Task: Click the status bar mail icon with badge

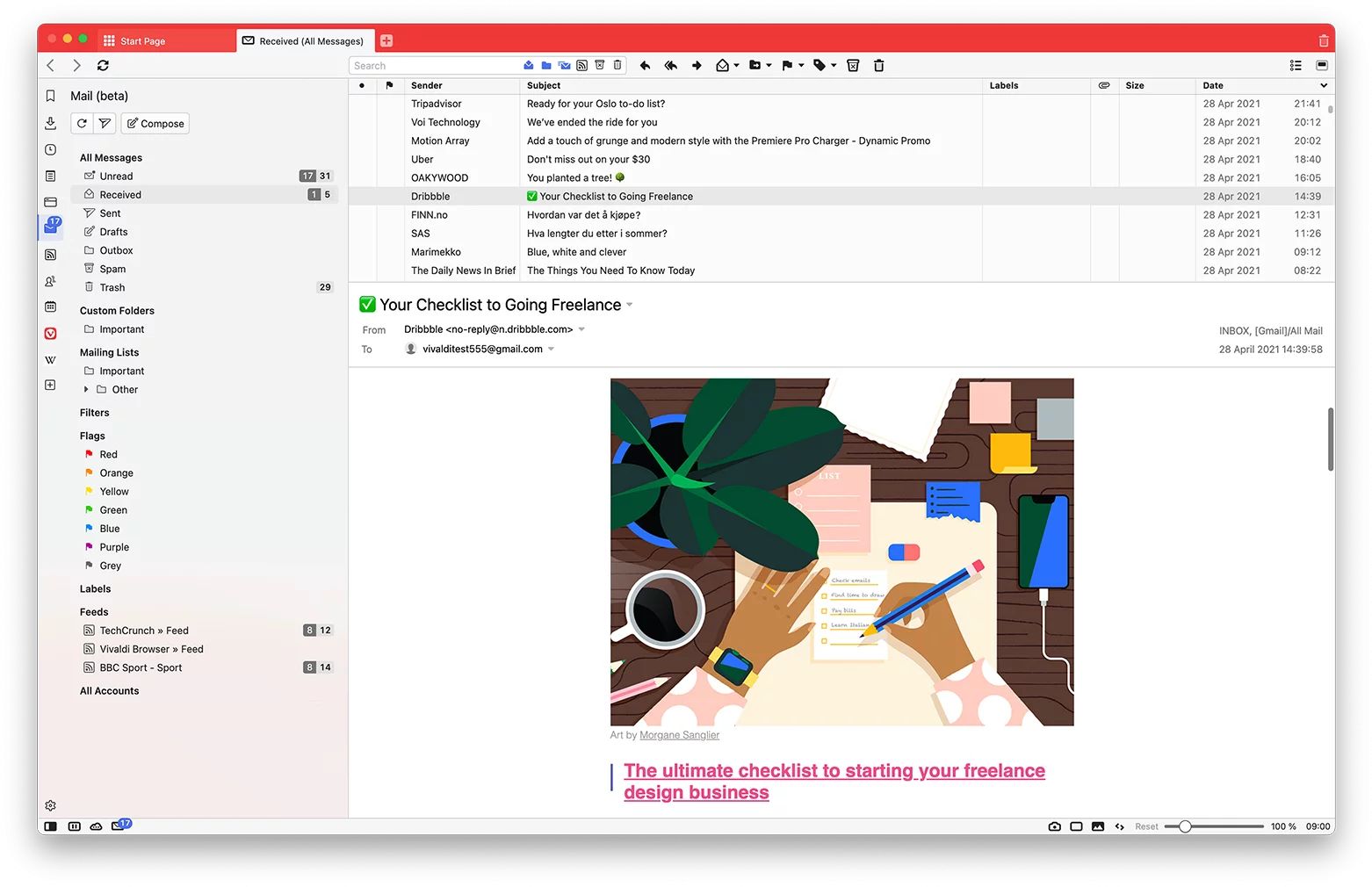Action: click(x=119, y=826)
